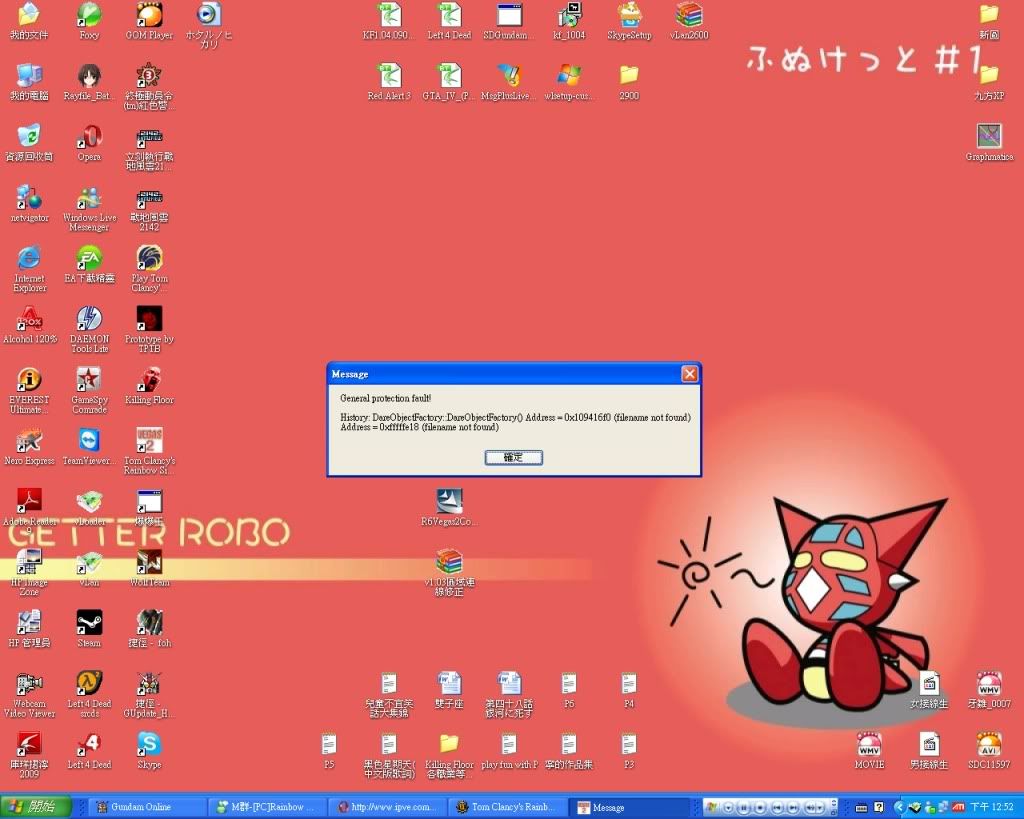Select the Killing Floor folder on desktop
Image resolution: width=1024 pixels, height=819 pixels.
pos(449,745)
